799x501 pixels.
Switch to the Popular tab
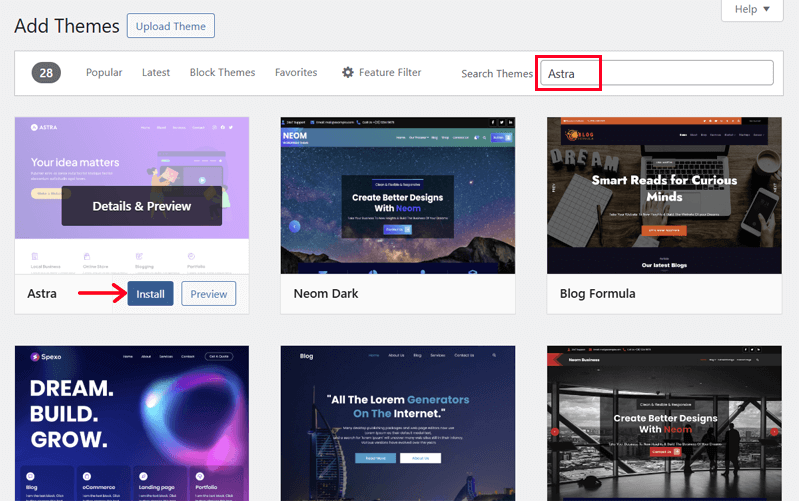(104, 72)
